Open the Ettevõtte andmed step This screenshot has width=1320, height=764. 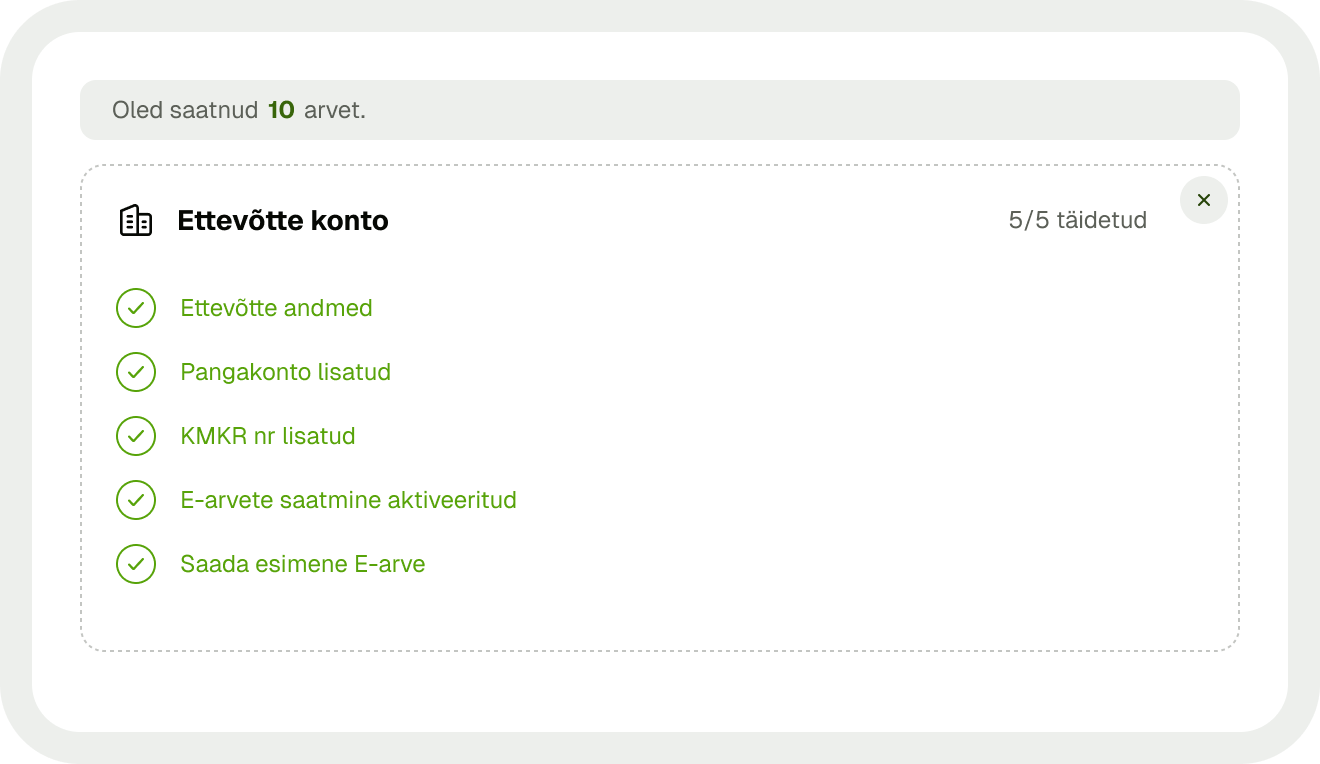[276, 308]
